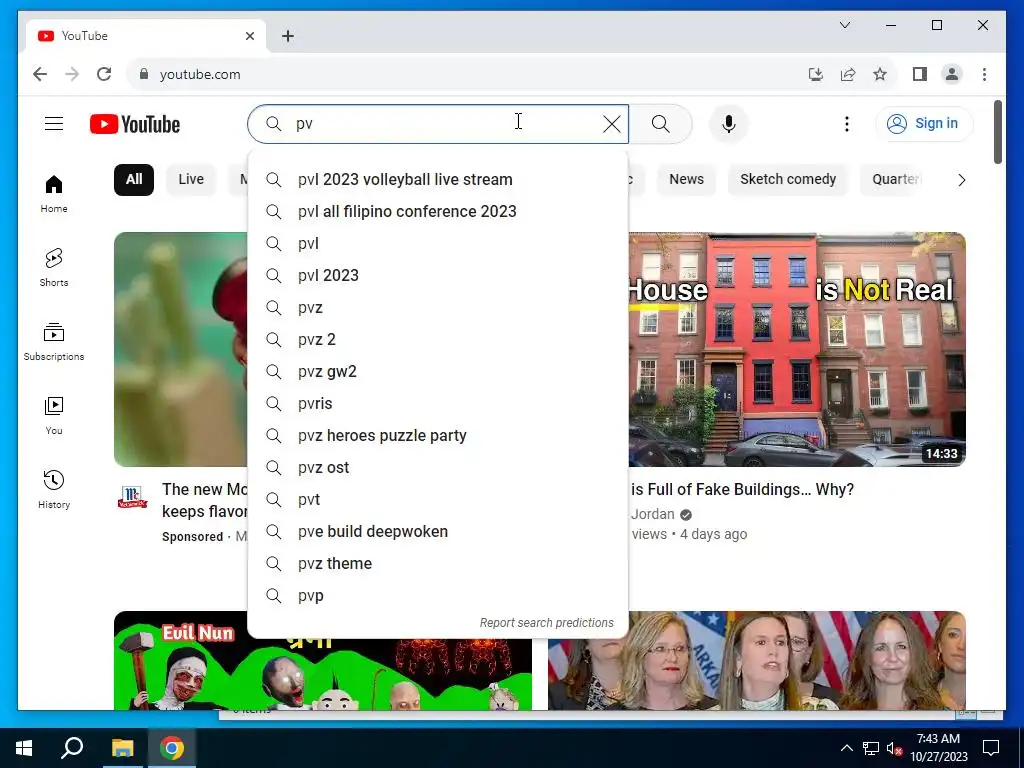Go back with browser back arrow
Screen dimensions: 1024x768
(x=40, y=74)
